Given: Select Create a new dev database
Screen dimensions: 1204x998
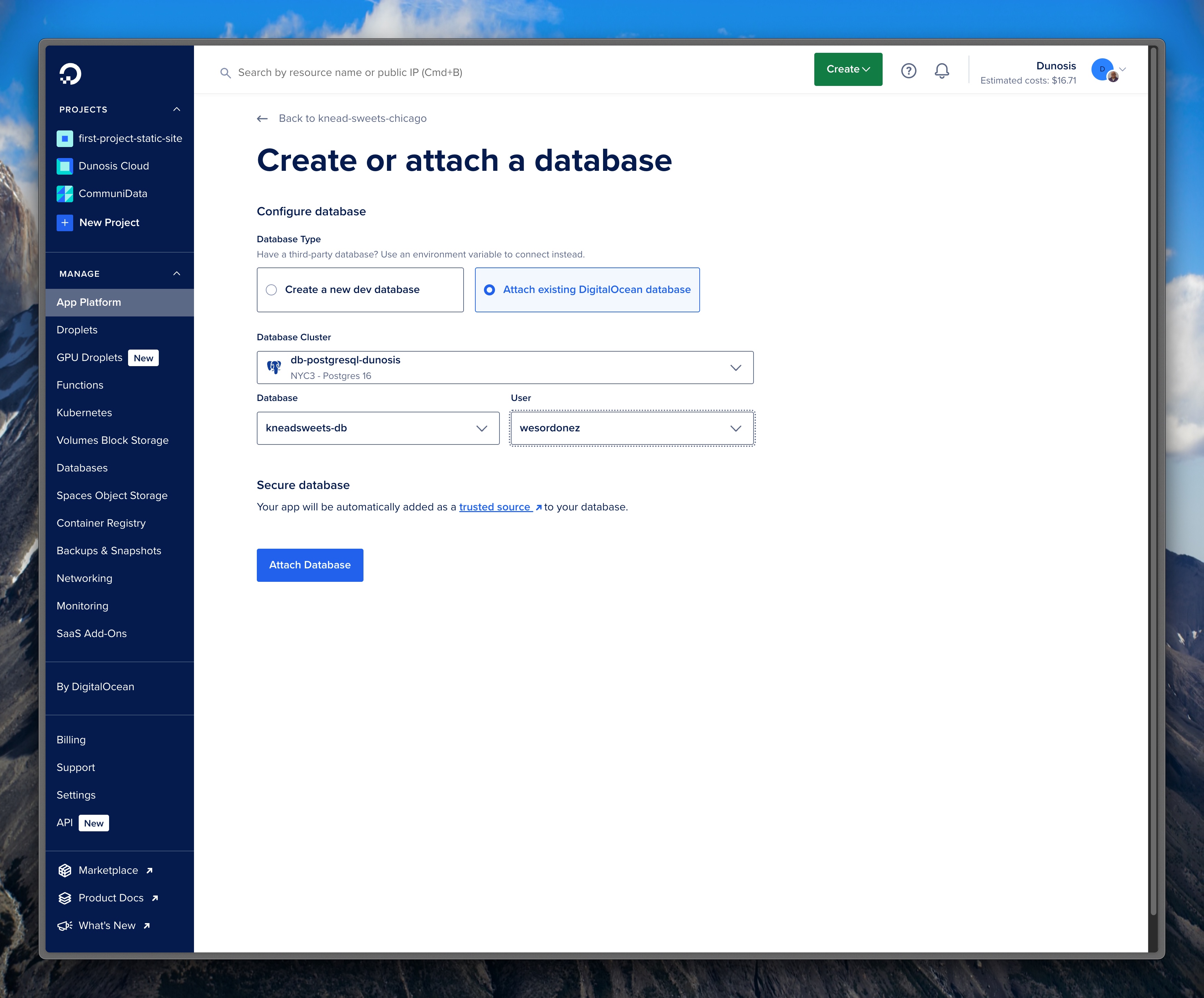Looking at the screenshot, I should tap(271, 290).
